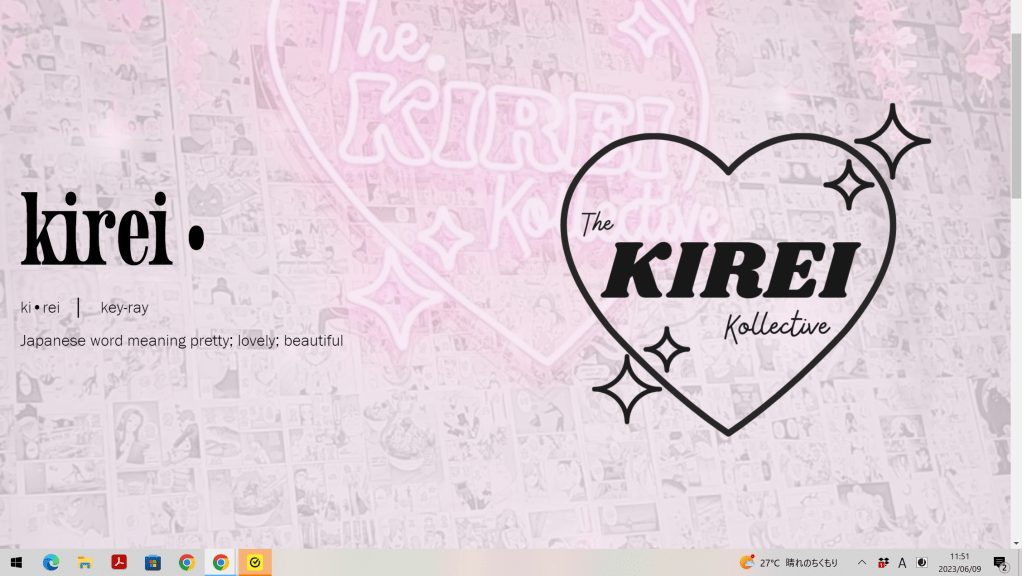This screenshot has height=576, width=1022.
Task: Open File Explorer from the taskbar
Action: pyautogui.click(x=85, y=562)
